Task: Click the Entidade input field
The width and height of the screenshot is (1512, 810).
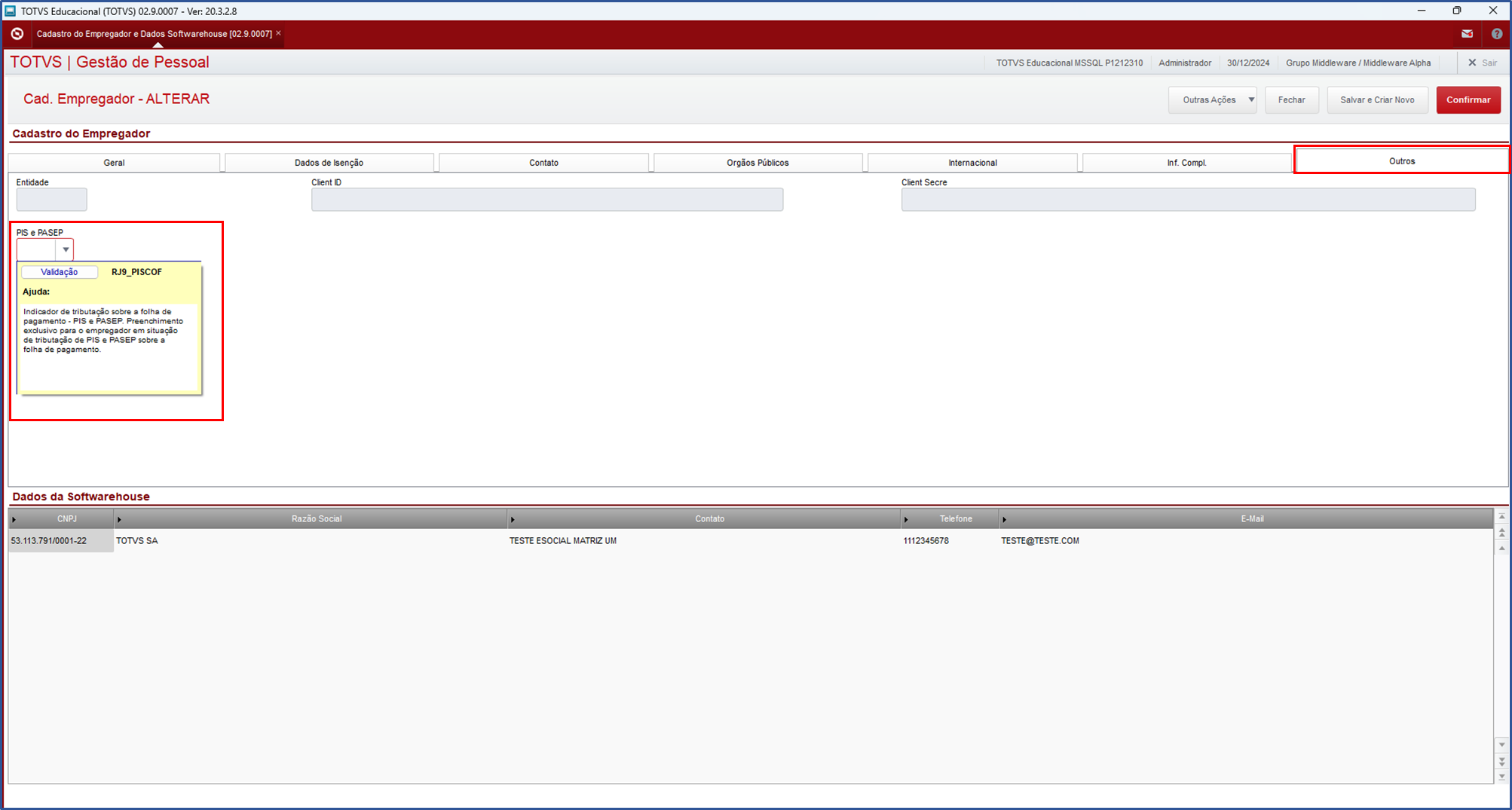Action: tap(51, 200)
